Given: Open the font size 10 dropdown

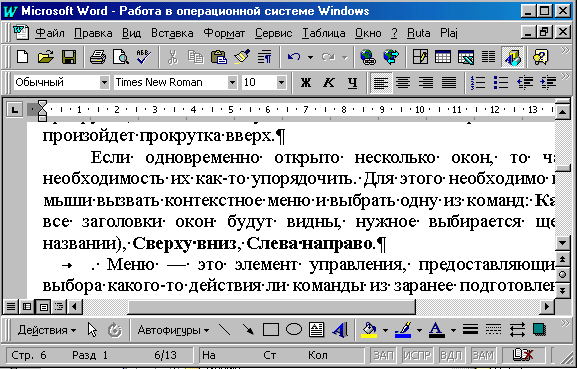Looking at the screenshot, I should (x=281, y=82).
